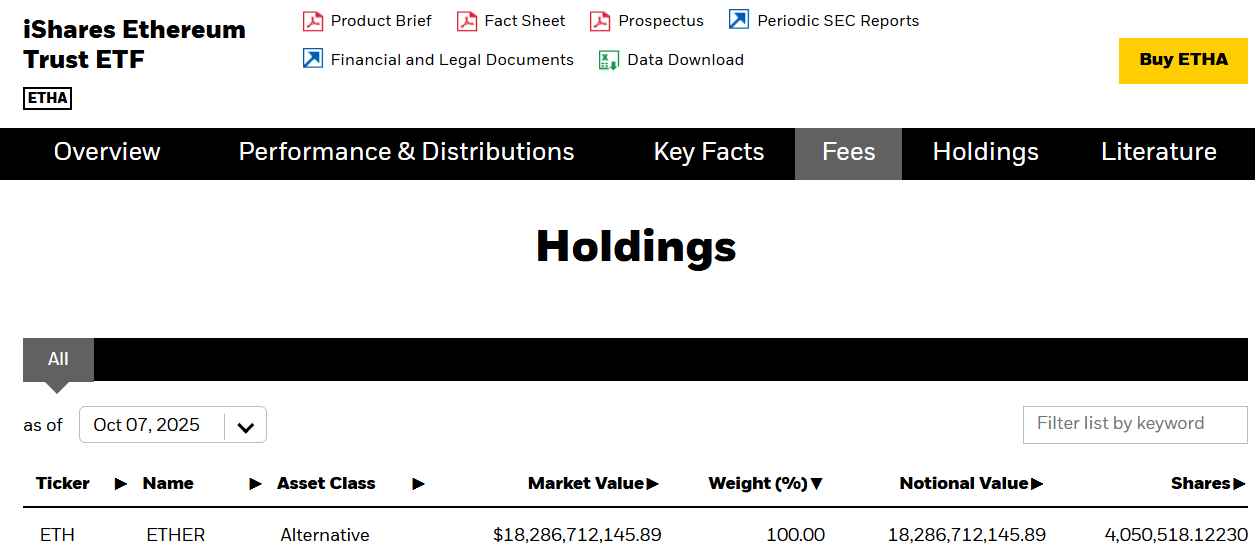Click the Data Download spreadsheet icon
This screenshot has height=554, width=1255.
pyautogui.click(x=609, y=60)
